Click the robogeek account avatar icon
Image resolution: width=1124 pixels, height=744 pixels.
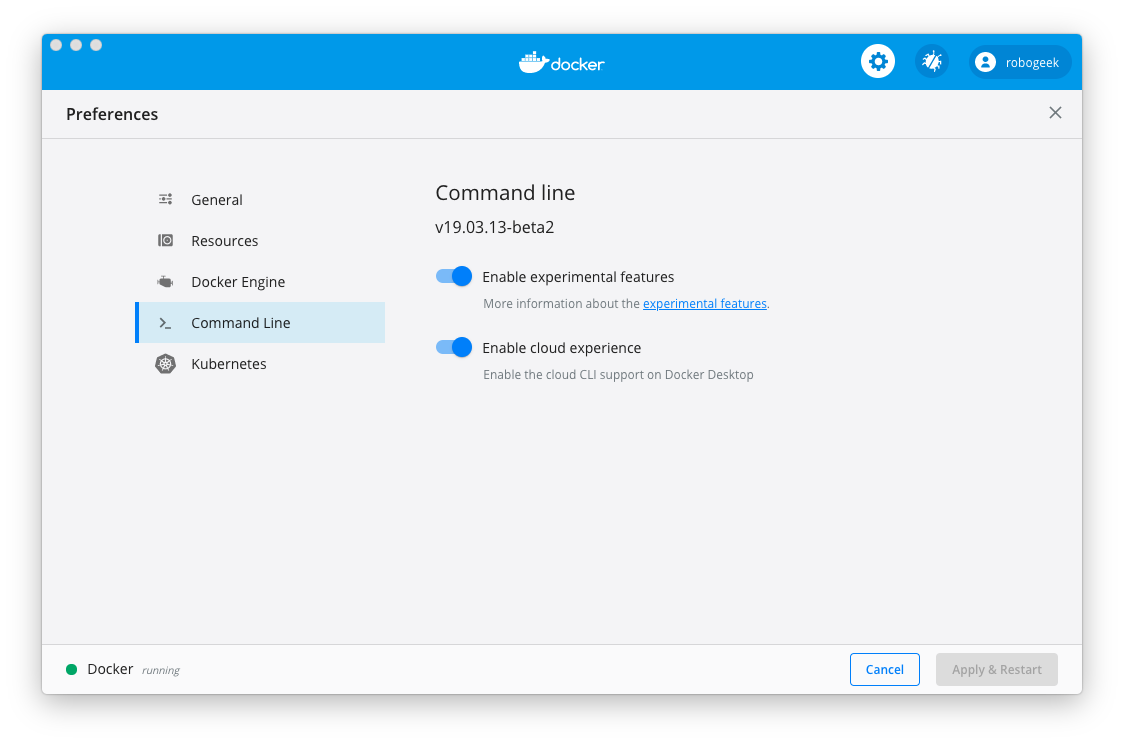coord(986,62)
